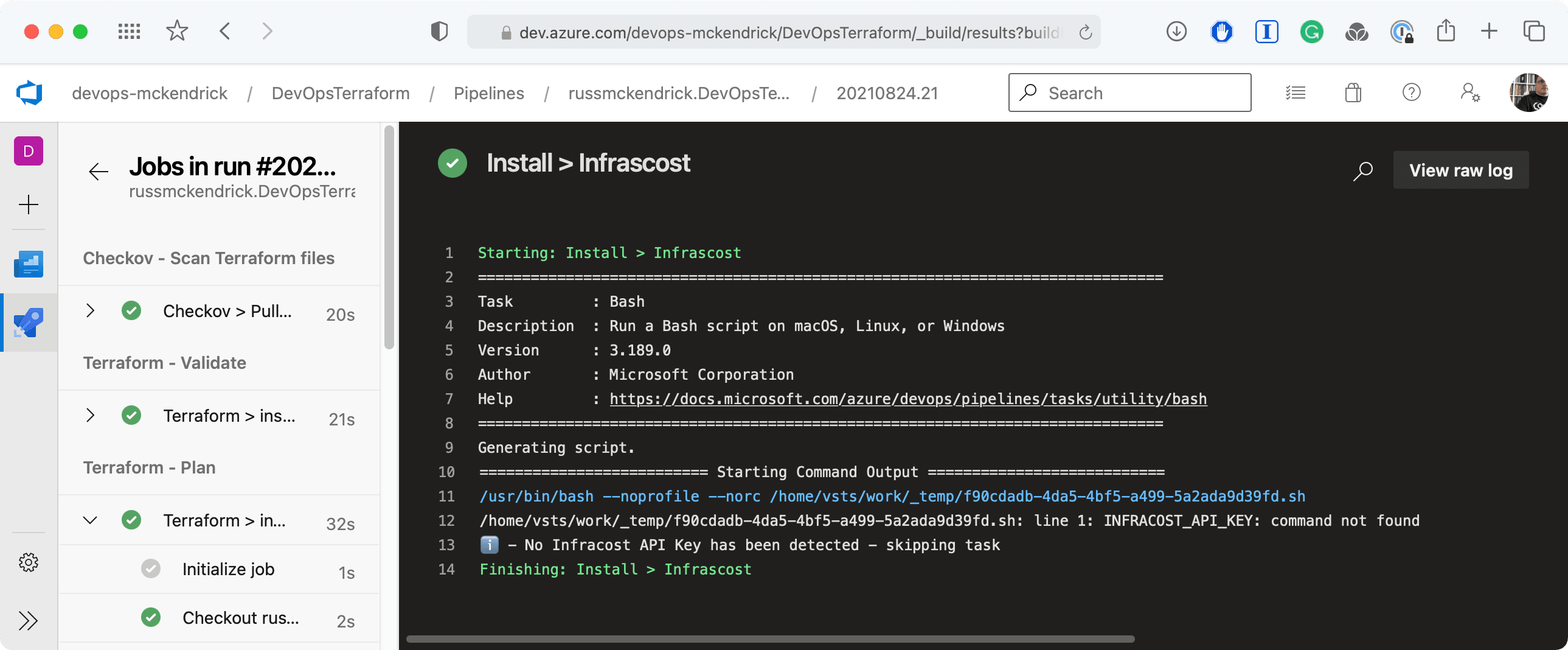The width and height of the screenshot is (1568, 650).
Task: Expand the Checkov > Pull job
Action: (91, 310)
